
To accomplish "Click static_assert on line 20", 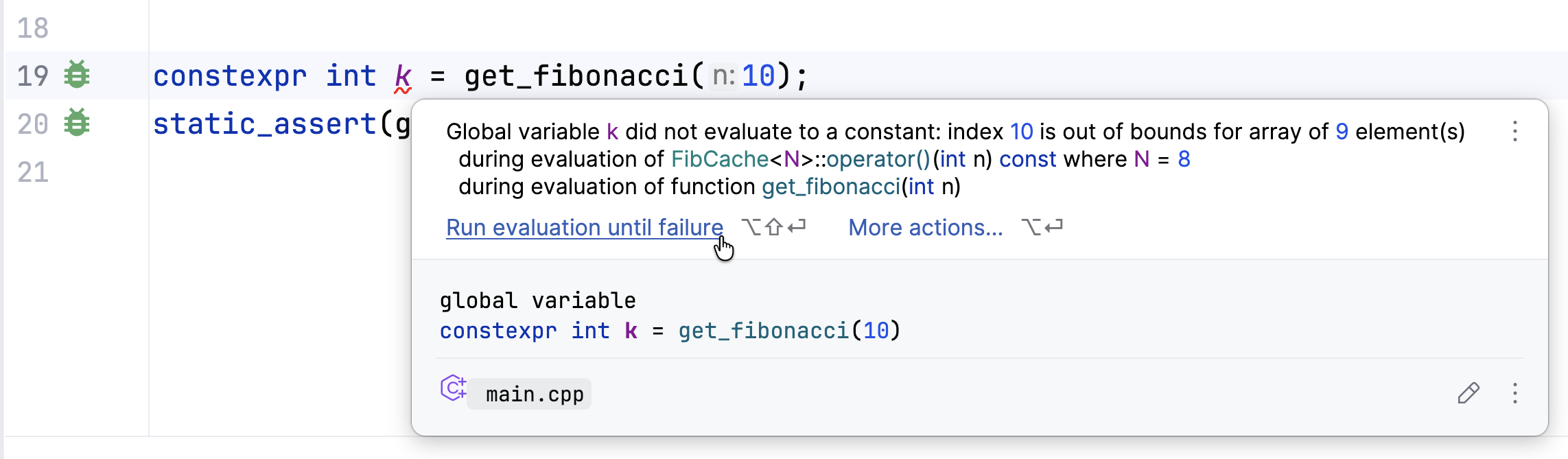I will pos(264,124).
